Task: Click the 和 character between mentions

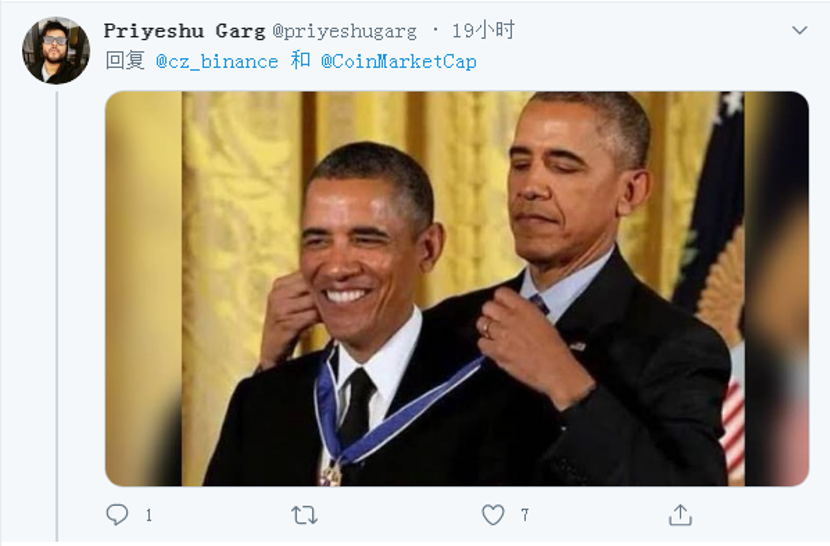Action: (300, 61)
